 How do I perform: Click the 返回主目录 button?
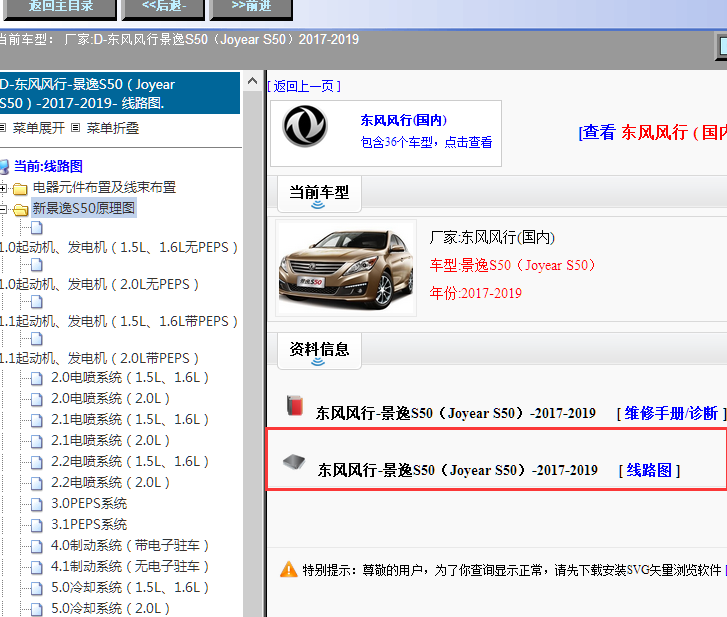(60, 8)
